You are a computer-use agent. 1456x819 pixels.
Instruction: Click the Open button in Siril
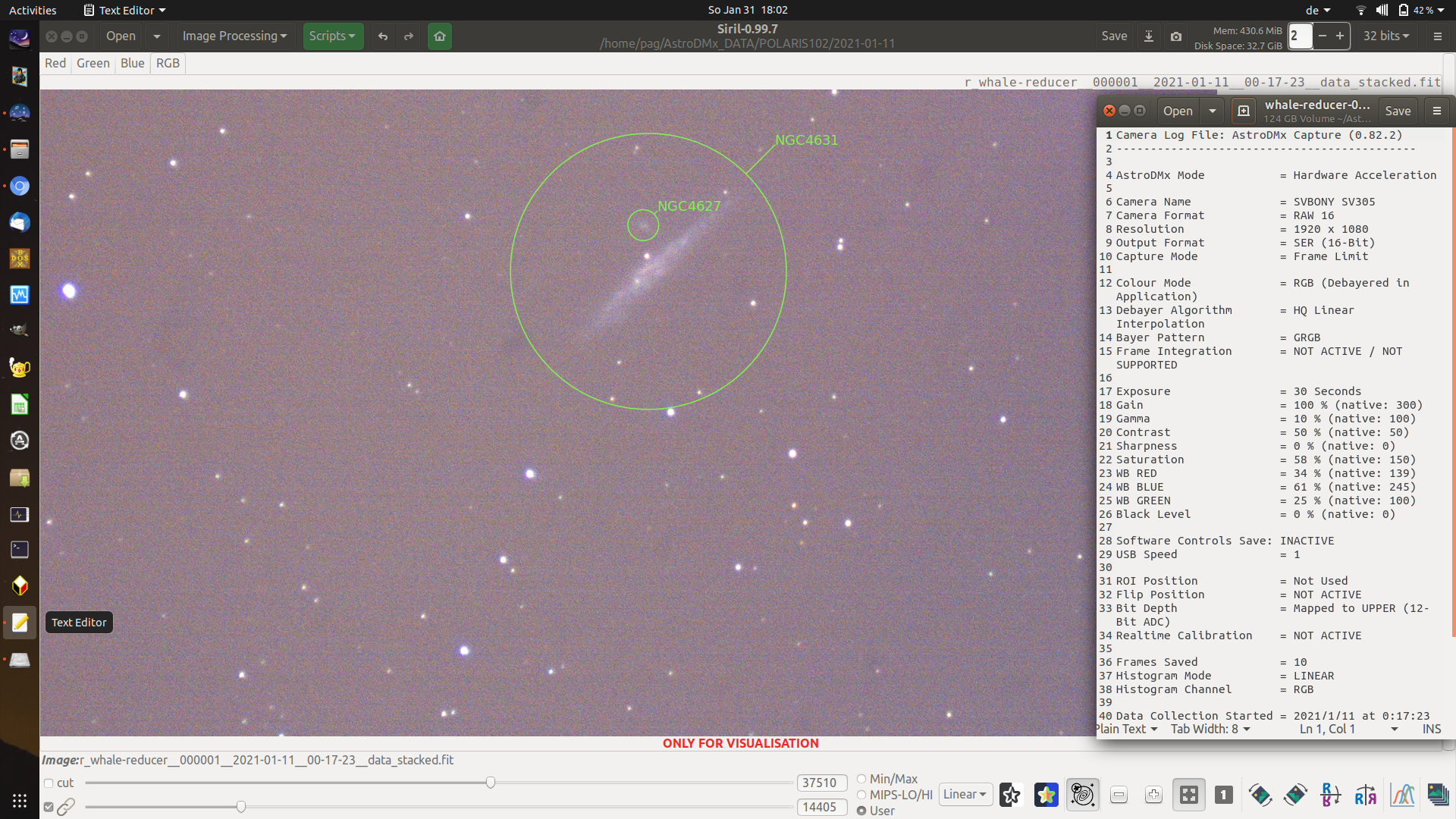tap(121, 36)
